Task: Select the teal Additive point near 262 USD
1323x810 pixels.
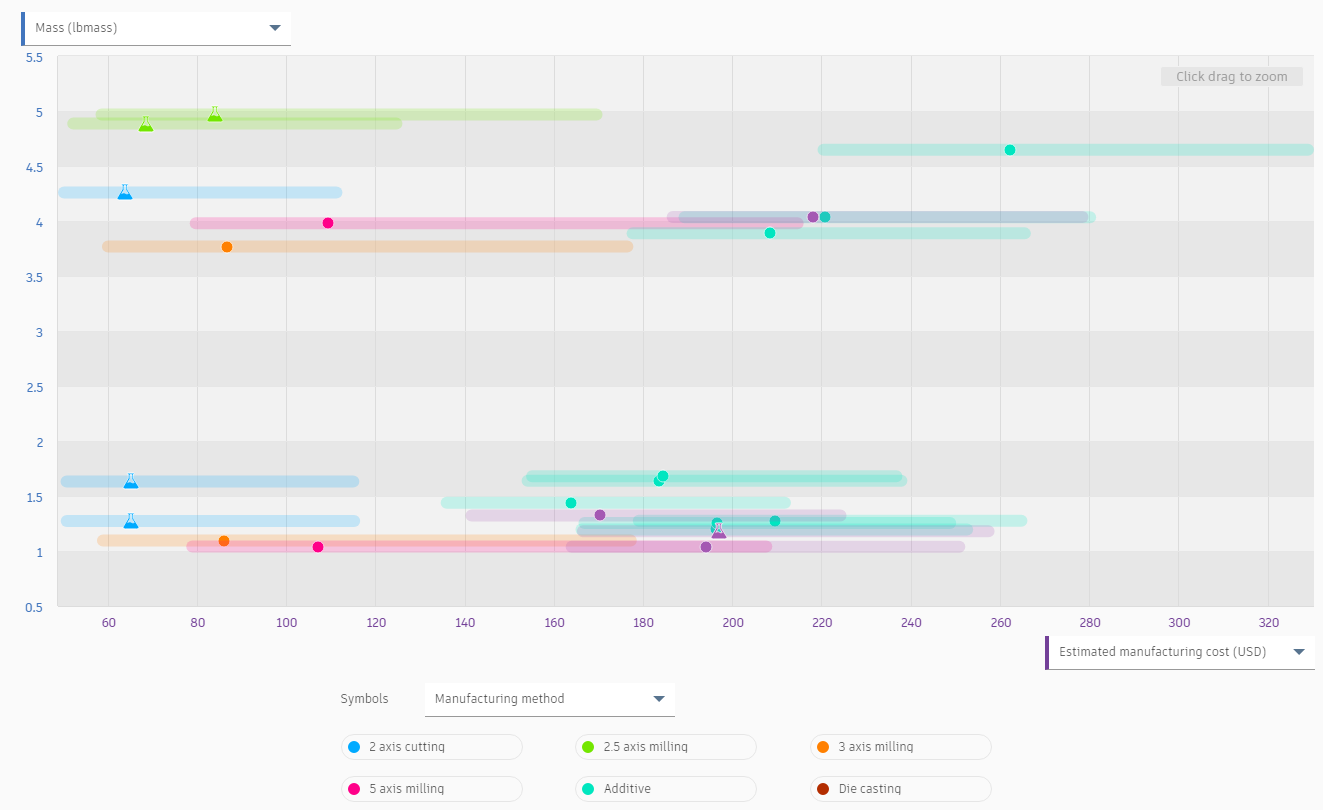Action: (x=1010, y=150)
